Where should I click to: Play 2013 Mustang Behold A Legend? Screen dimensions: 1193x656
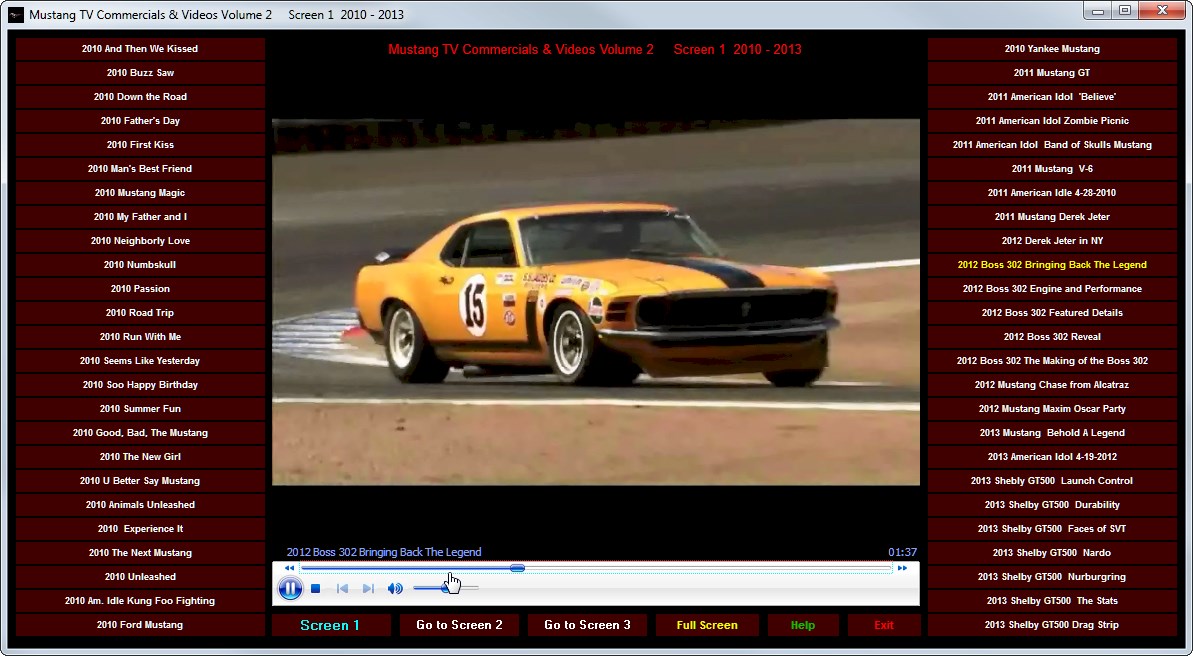[x=1052, y=432]
